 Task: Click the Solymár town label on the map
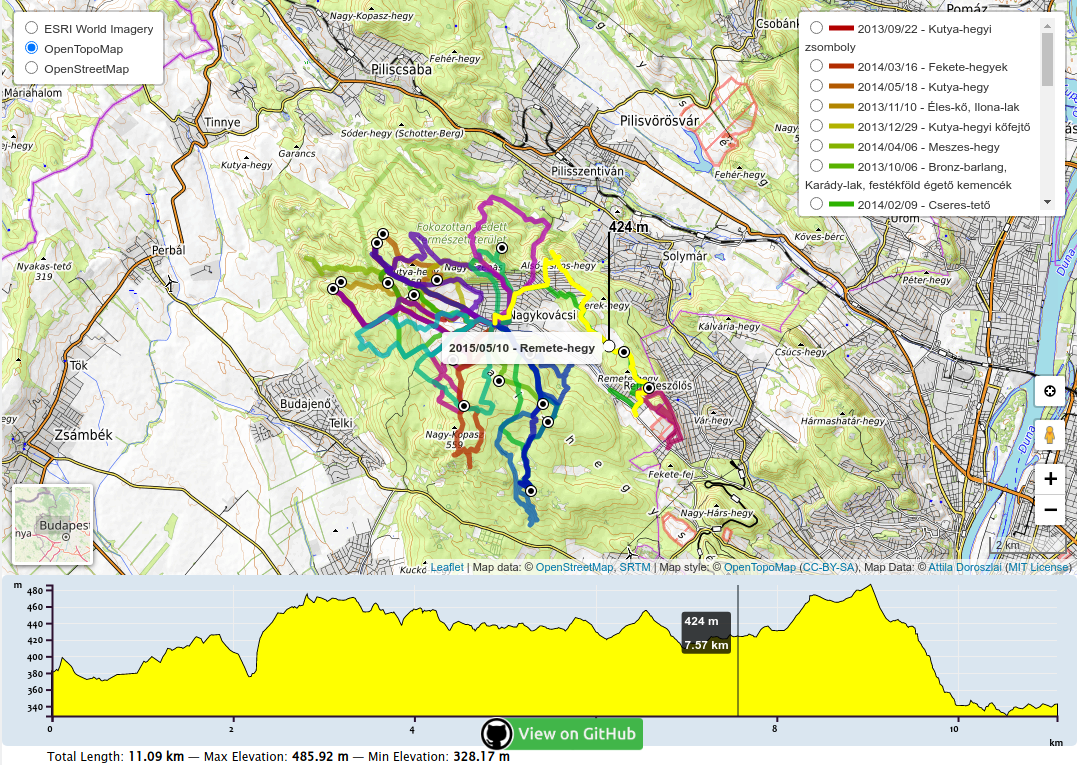tap(685, 256)
